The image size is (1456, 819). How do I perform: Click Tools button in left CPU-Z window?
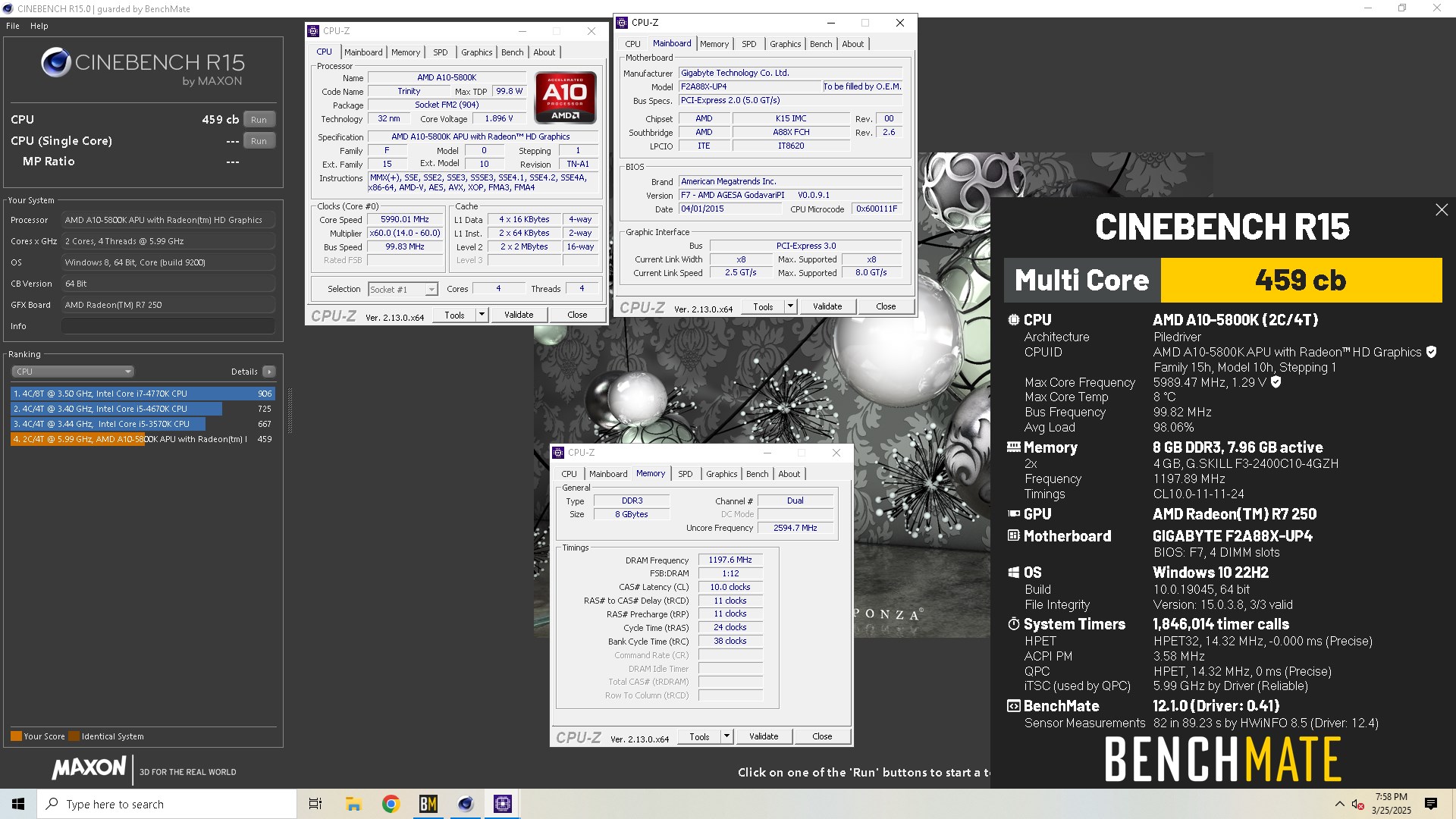[454, 315]
